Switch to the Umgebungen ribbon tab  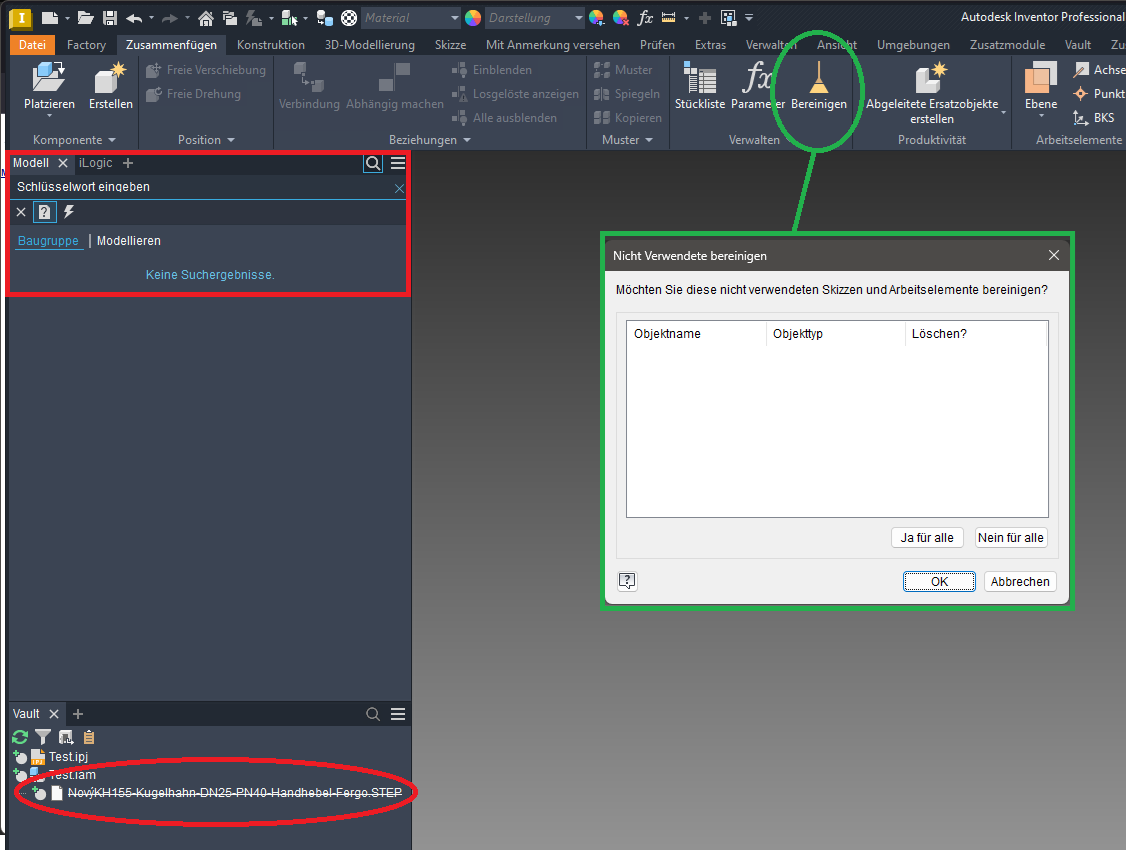[x=913, y=45]
